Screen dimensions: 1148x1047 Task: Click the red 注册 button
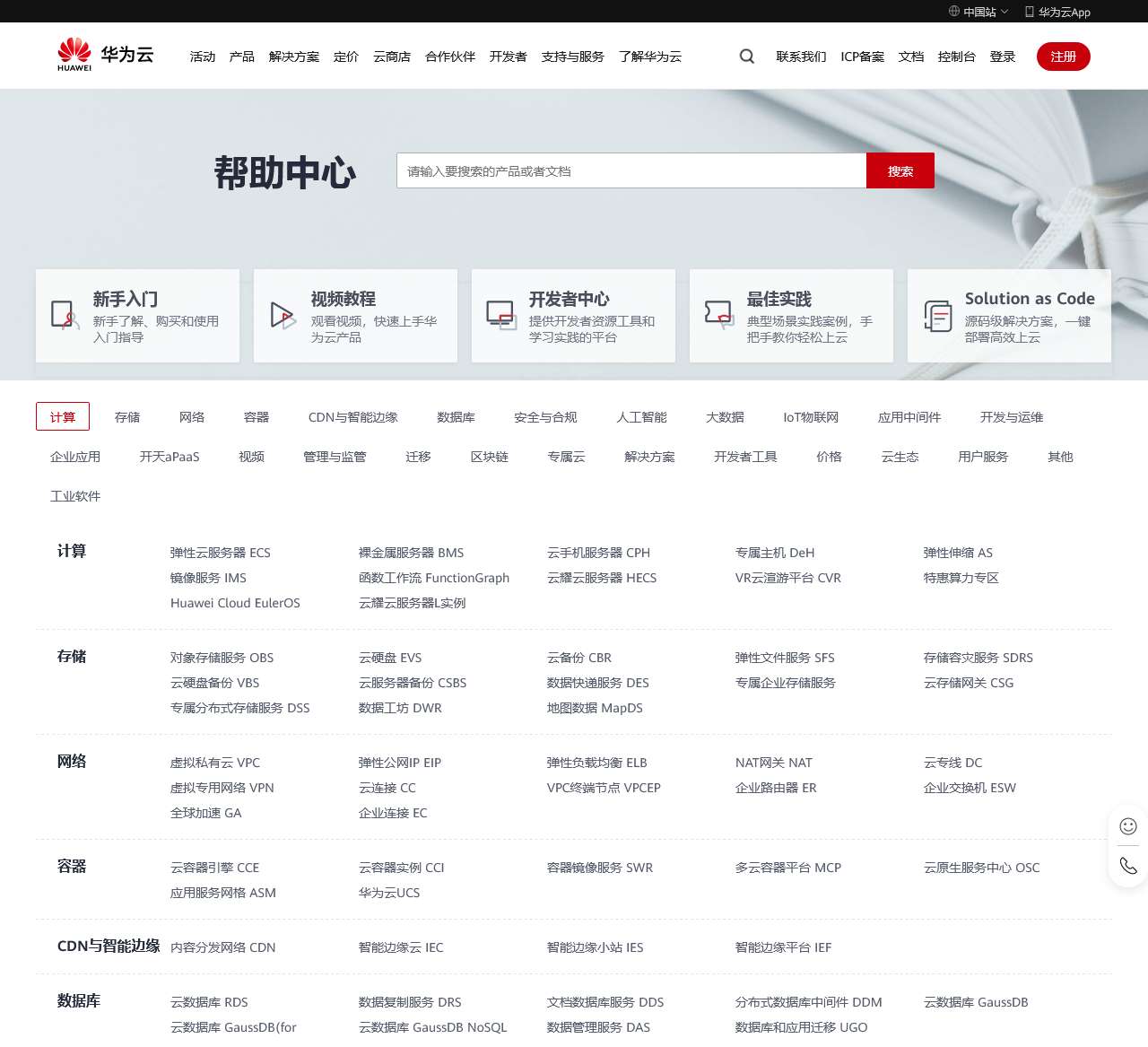(x=1064, y=57)
